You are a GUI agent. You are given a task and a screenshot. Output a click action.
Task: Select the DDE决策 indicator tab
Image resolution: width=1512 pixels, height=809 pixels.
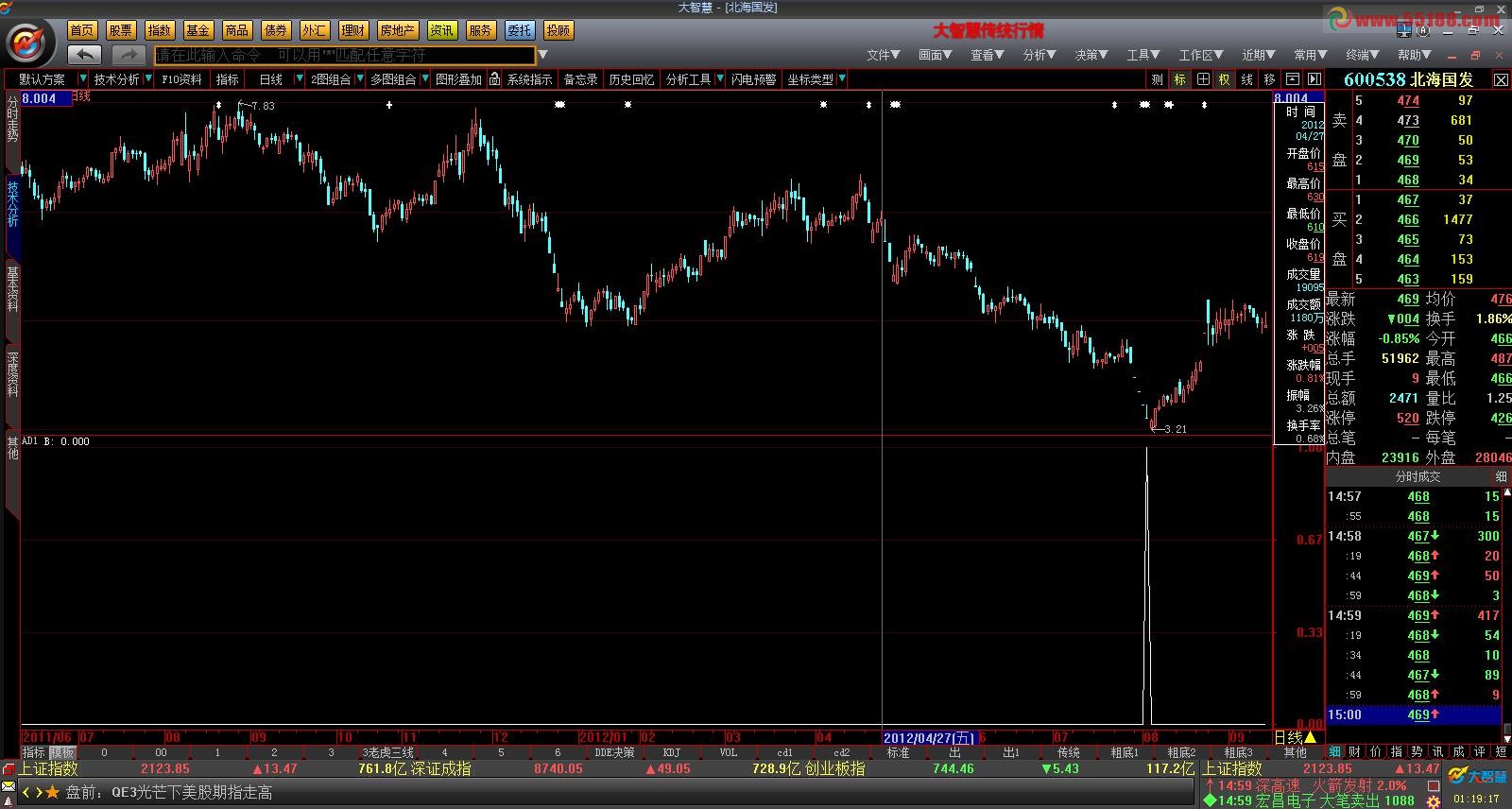(x=614, y=752)
